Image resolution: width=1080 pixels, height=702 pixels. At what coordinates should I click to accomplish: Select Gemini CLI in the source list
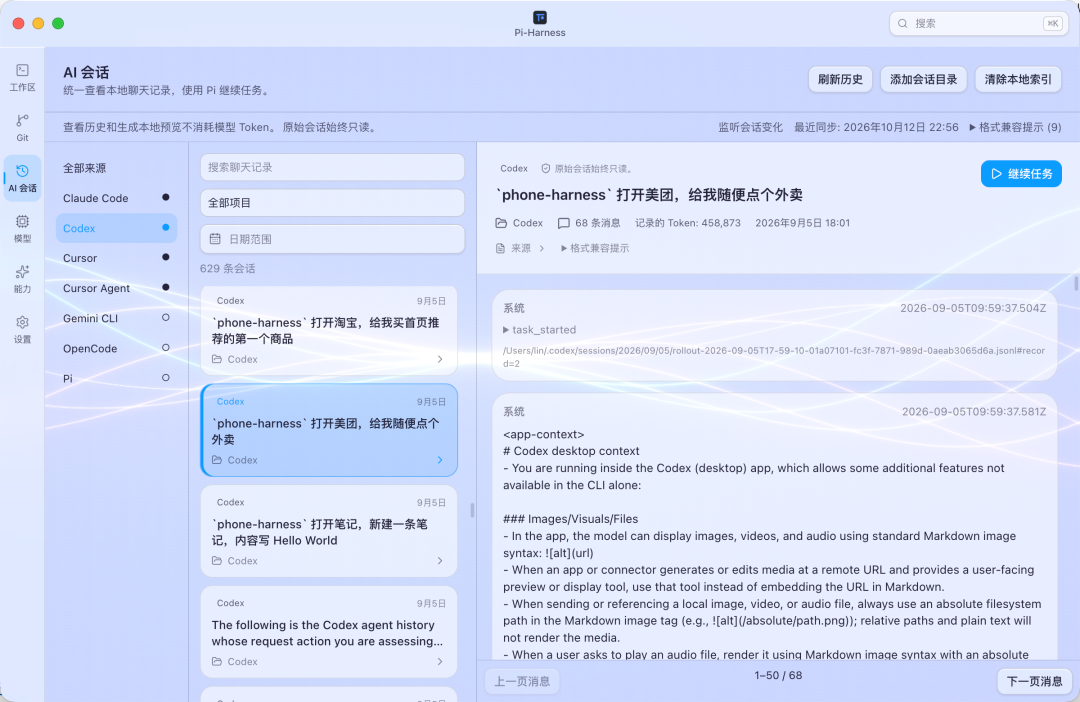pos(116,318)
